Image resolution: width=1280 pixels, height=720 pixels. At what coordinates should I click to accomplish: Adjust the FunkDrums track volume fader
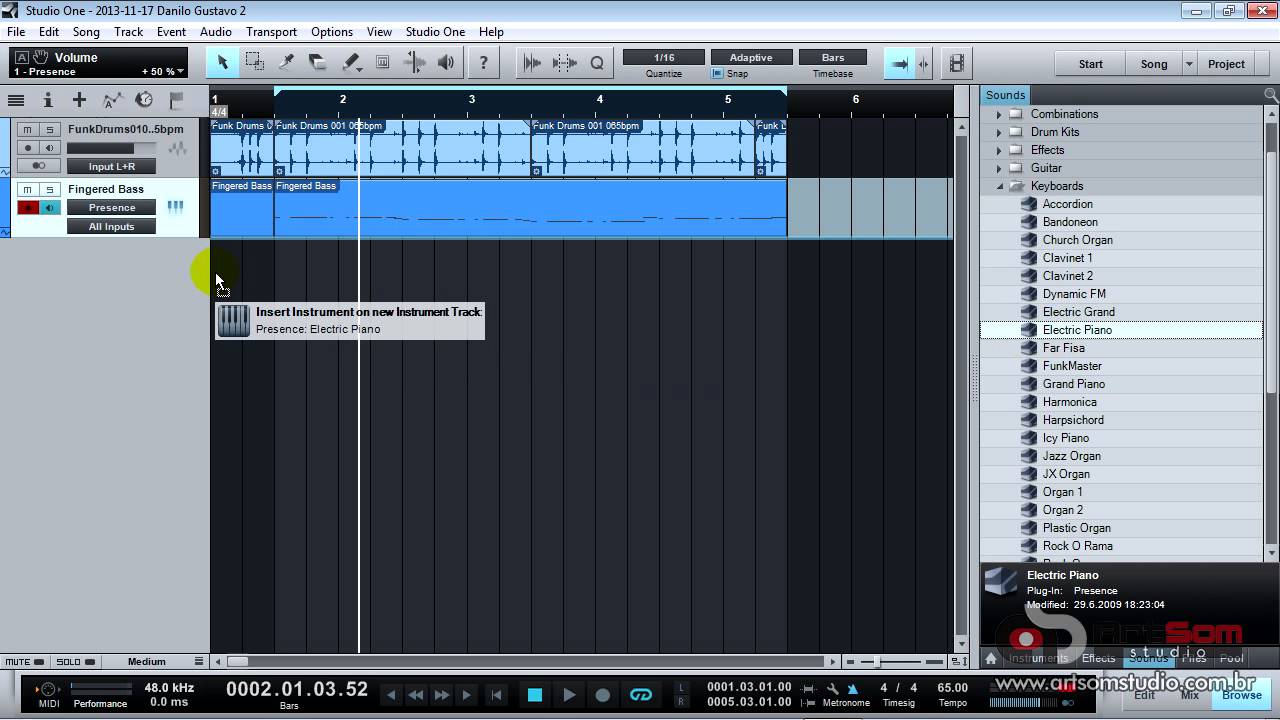[x=111, y=148]
